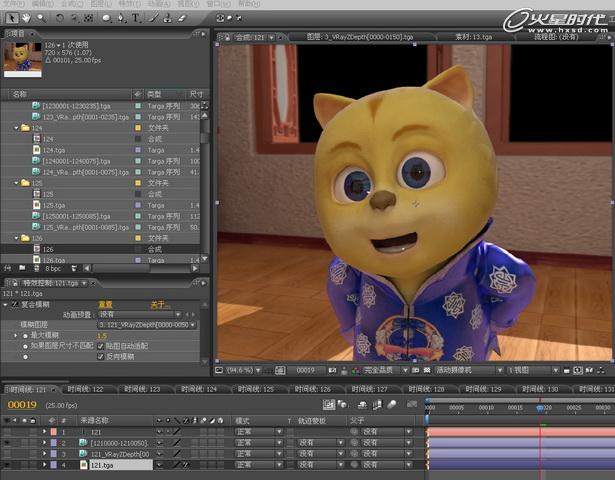Collapse the 126 folder in project panel
This screenshot has width=615, height=480.
tap(16, 238)
